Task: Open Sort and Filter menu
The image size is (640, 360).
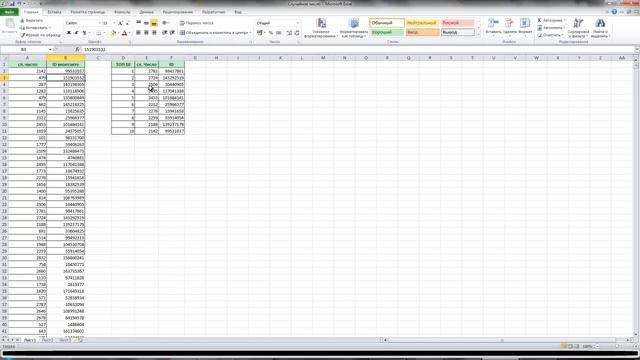Action: pyautogui.click(x=578, y=28)
